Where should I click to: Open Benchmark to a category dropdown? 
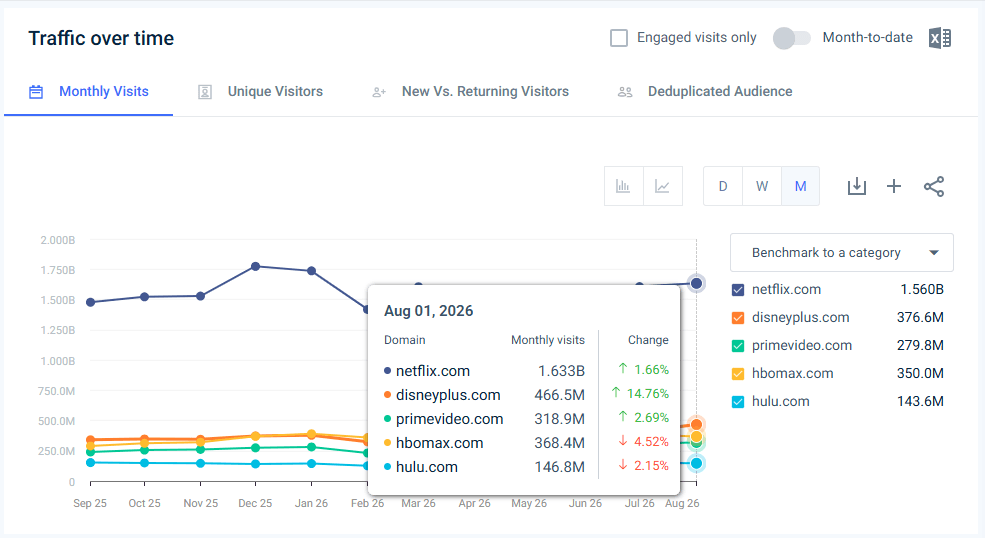tap(842, 253)
